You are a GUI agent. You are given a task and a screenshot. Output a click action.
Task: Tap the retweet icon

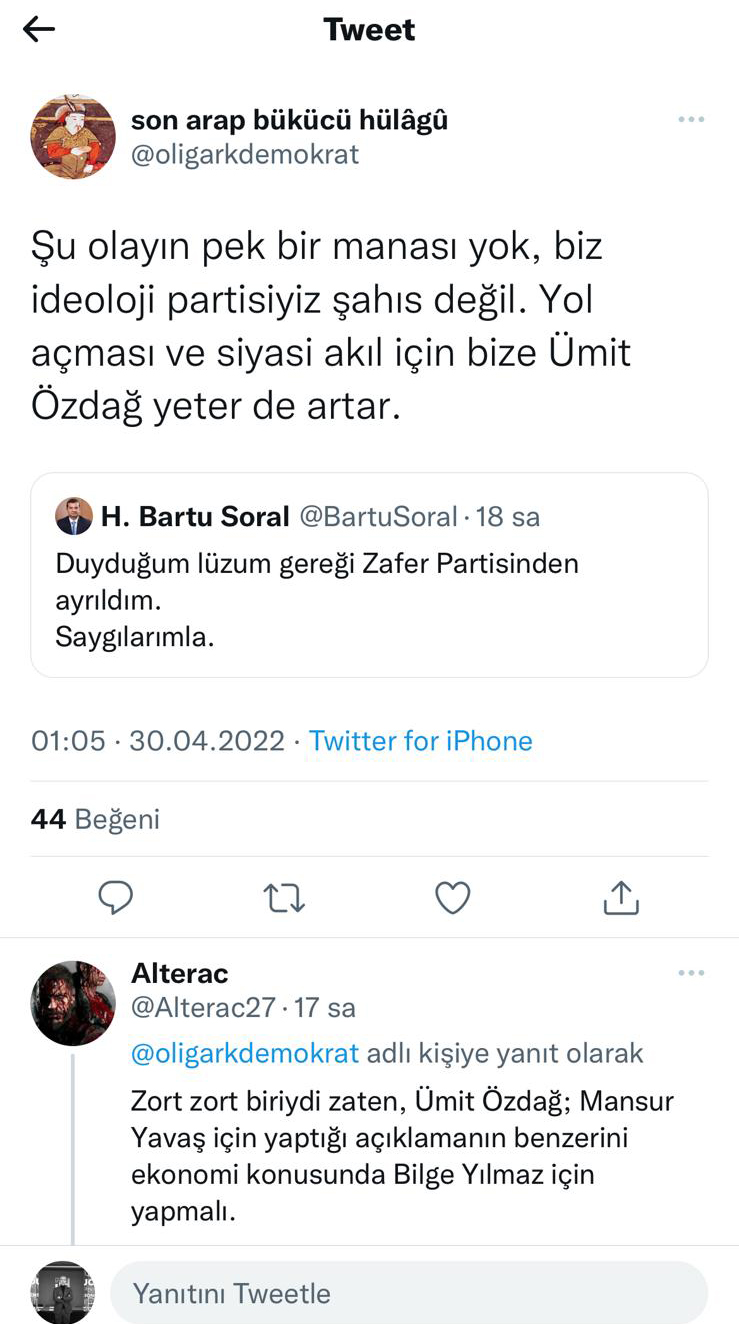pos(284,898)
